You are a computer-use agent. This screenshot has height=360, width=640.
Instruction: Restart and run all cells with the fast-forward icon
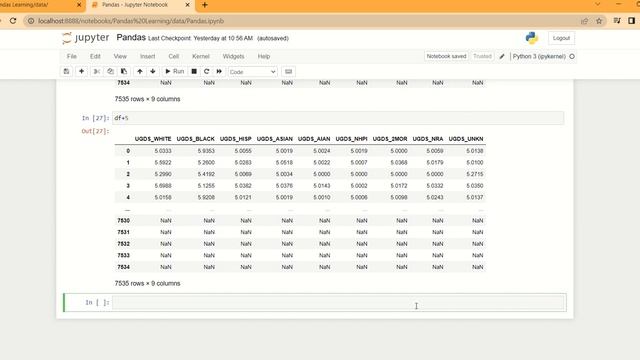[x=219, y=71]
